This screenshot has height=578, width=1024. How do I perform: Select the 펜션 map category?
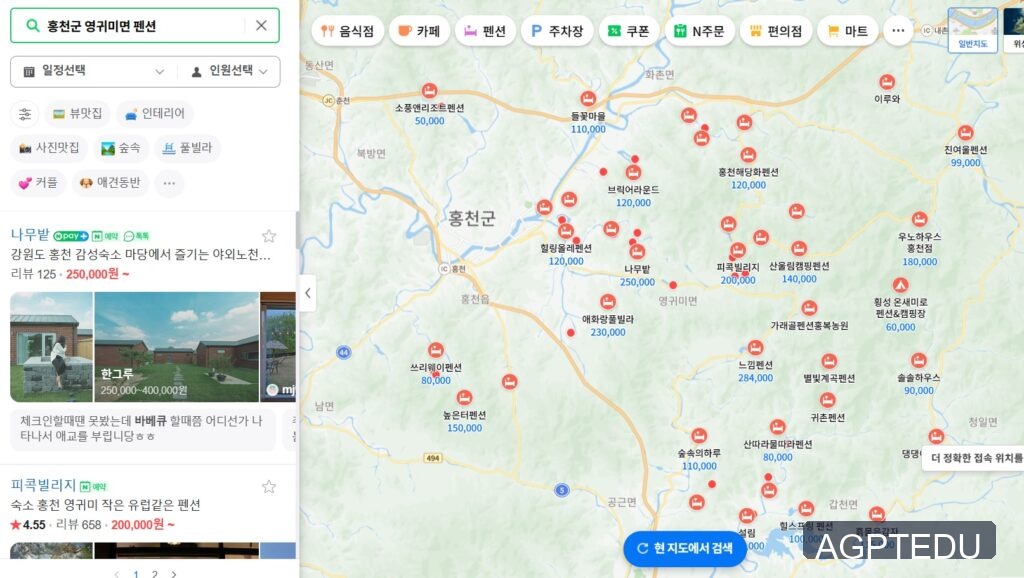pyautogui.click(x=485, y=31)
